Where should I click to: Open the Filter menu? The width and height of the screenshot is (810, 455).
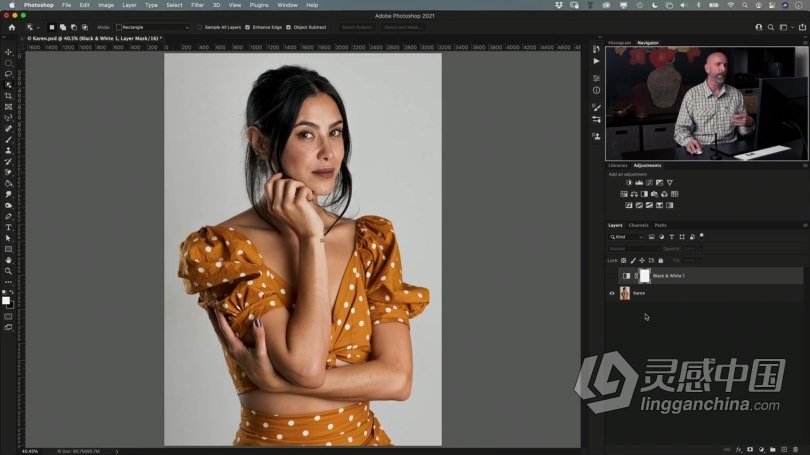197,5
